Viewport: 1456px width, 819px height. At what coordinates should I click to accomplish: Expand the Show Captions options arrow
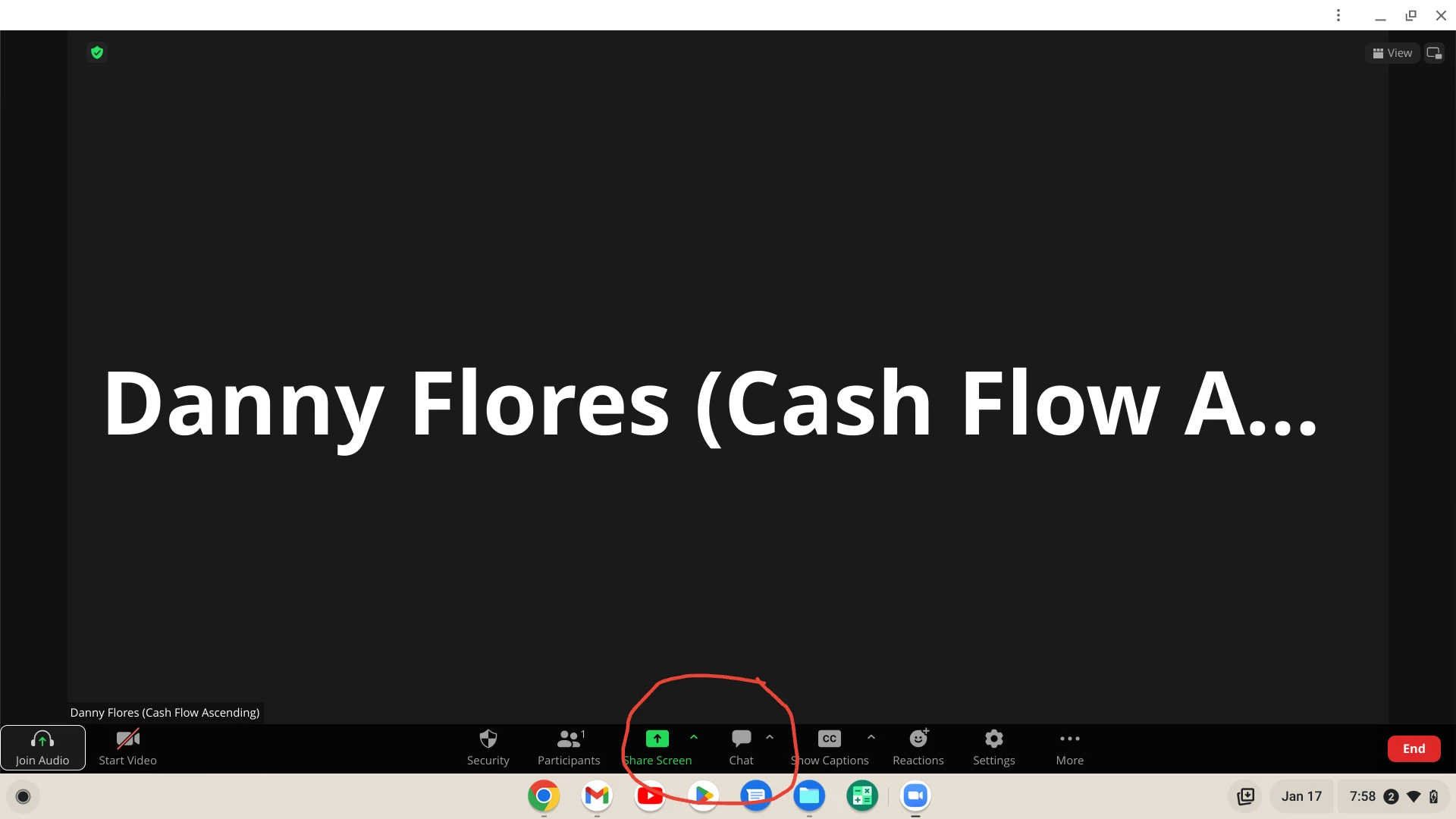871,737
